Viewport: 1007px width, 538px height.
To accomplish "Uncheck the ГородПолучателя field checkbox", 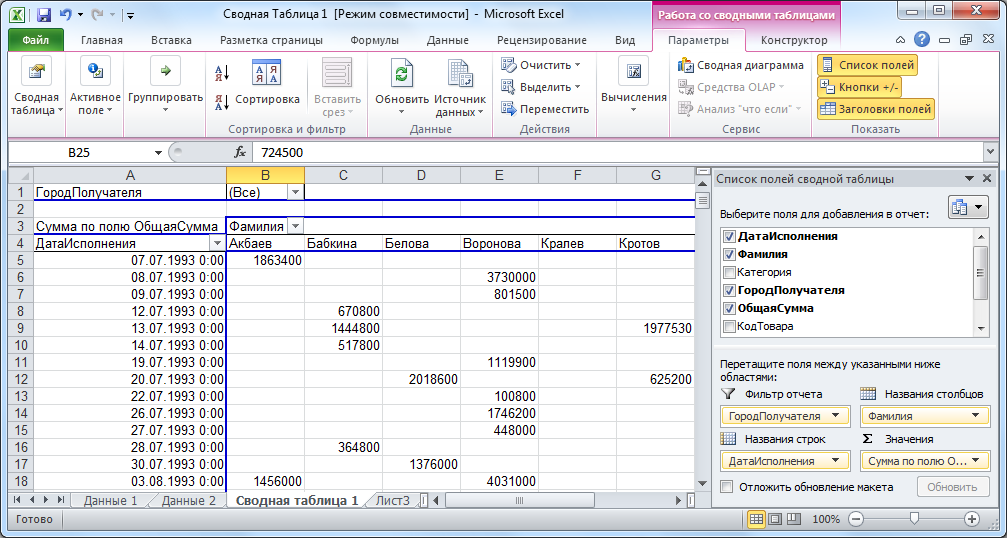I will click(x=729, y=290).
